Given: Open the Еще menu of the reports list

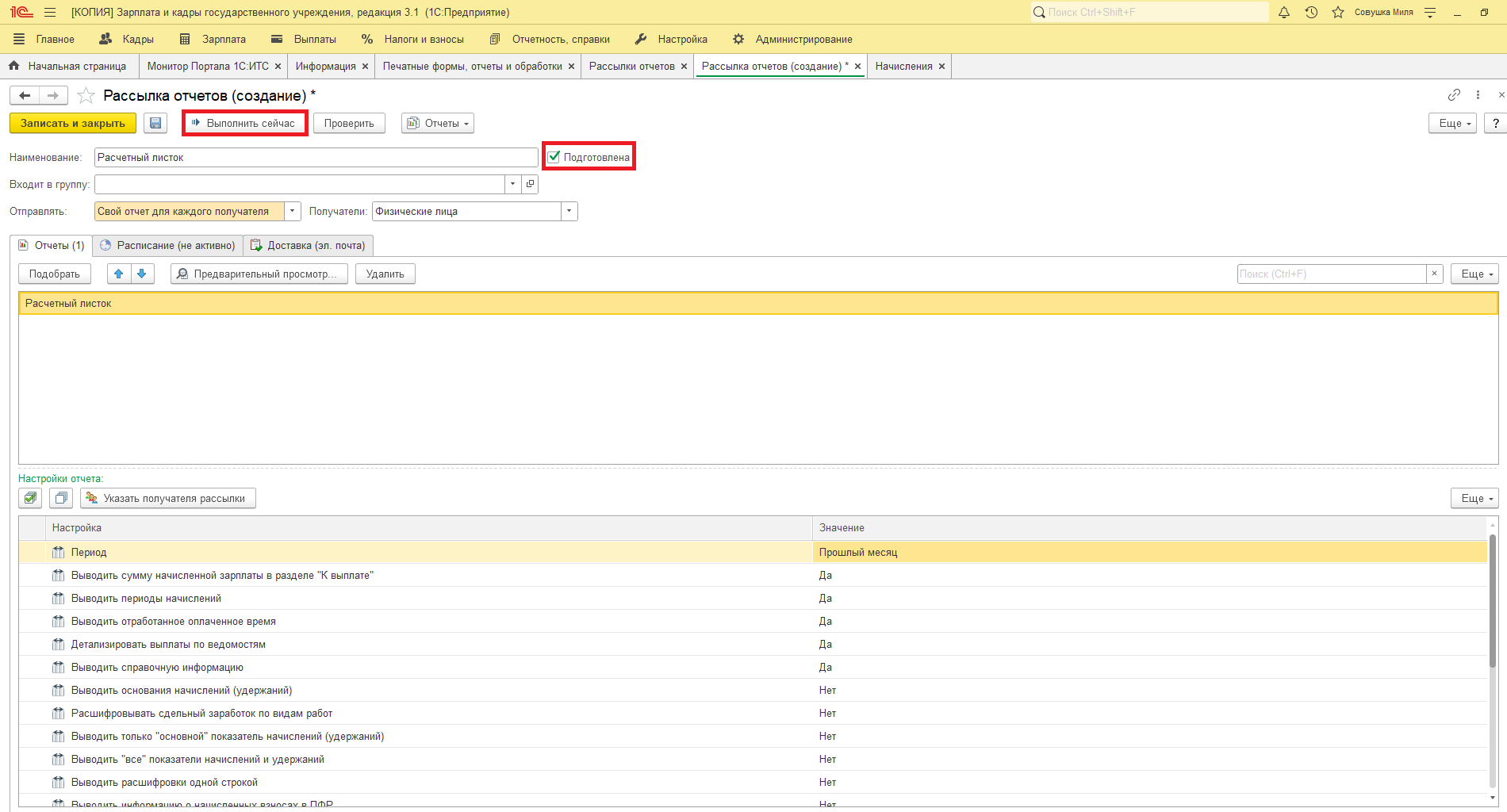Looking at the screenshot, I should click(x=1474, y=274).
